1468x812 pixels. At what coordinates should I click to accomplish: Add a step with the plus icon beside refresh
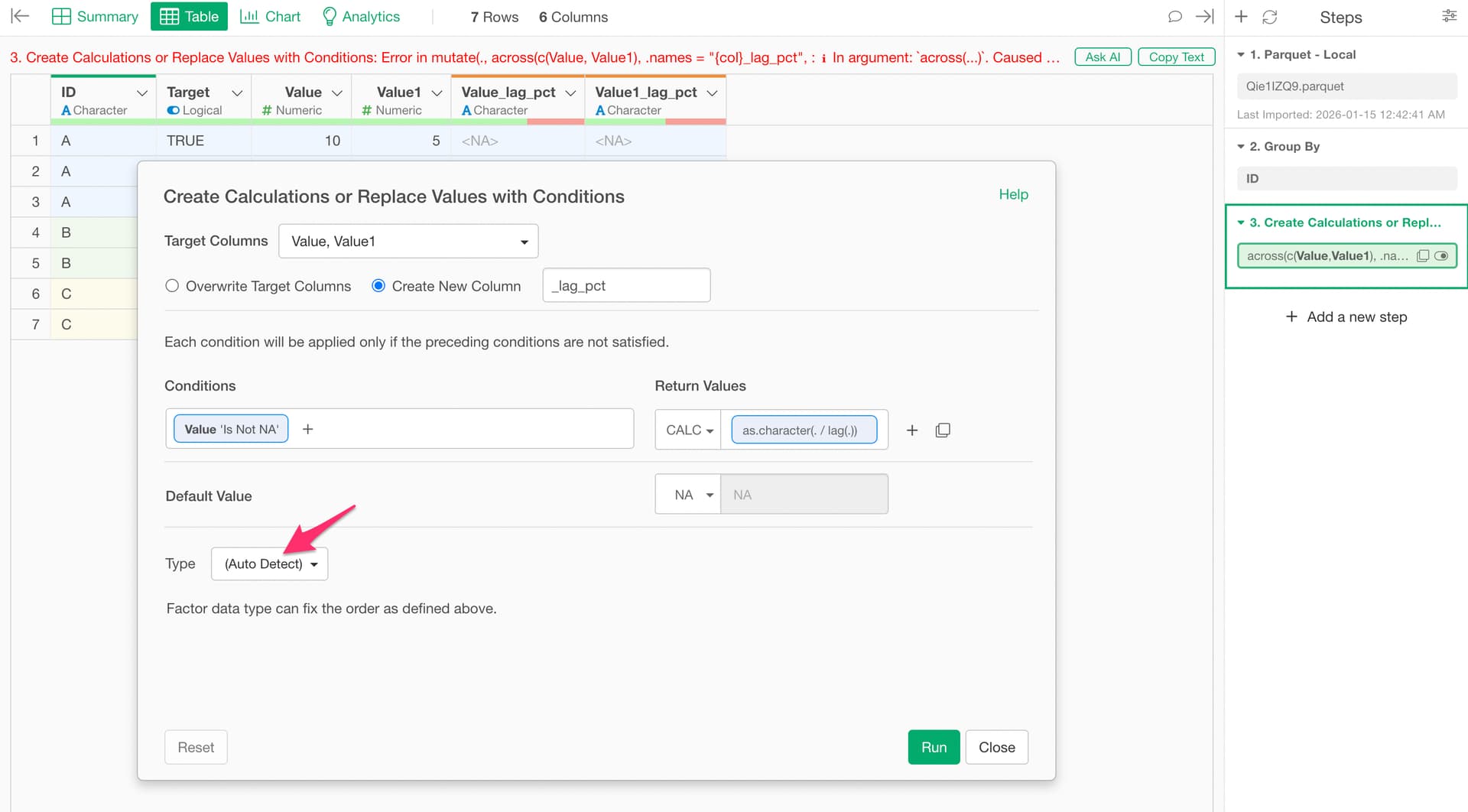[1241, 17]
